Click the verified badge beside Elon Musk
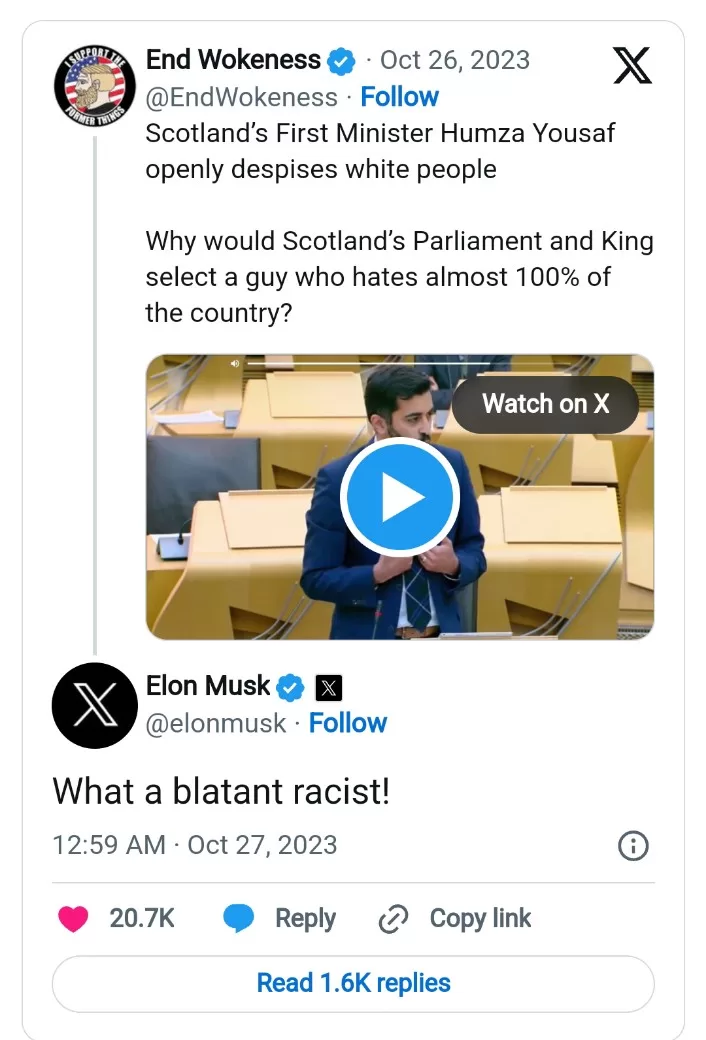 click(291, 687)
